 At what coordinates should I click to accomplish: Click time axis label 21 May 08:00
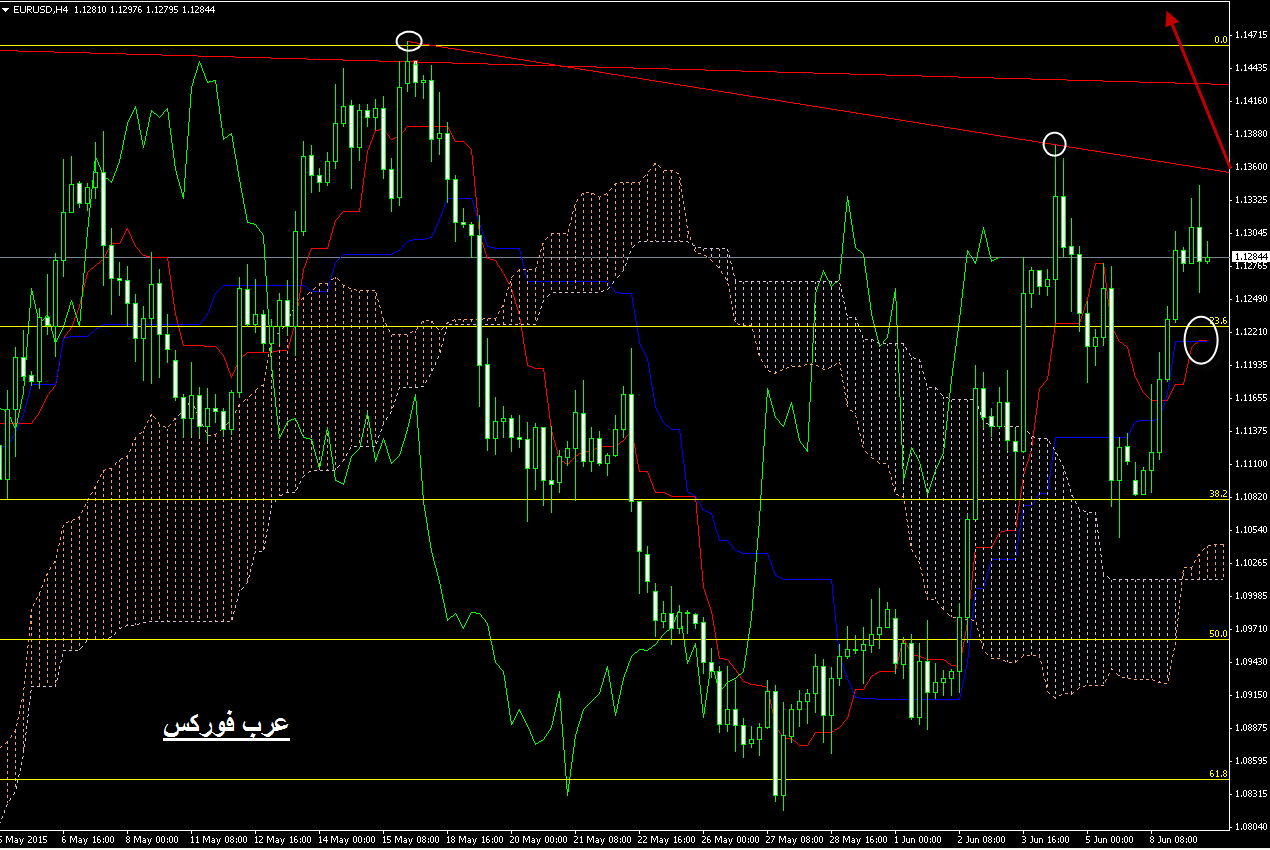click(602, 840)
